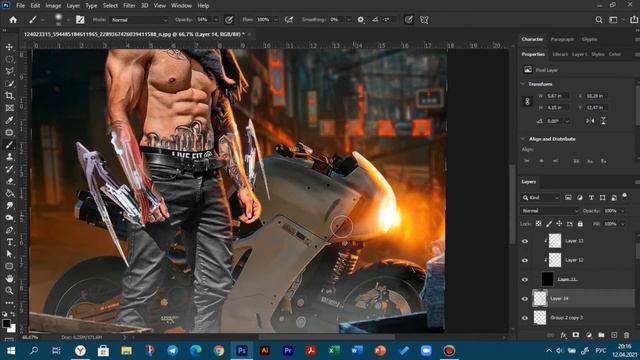Select the Polygonal Lasso tool

point(9,71)
